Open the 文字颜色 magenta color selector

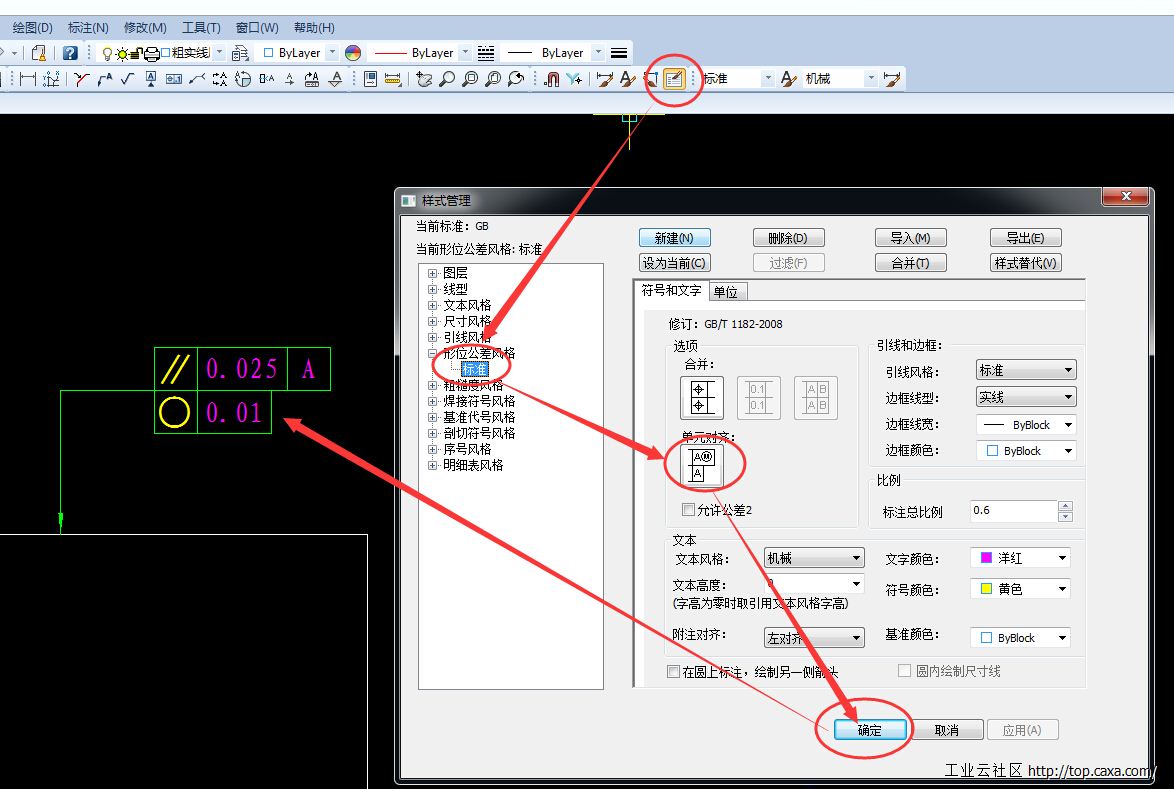[x=1019, y=558]
